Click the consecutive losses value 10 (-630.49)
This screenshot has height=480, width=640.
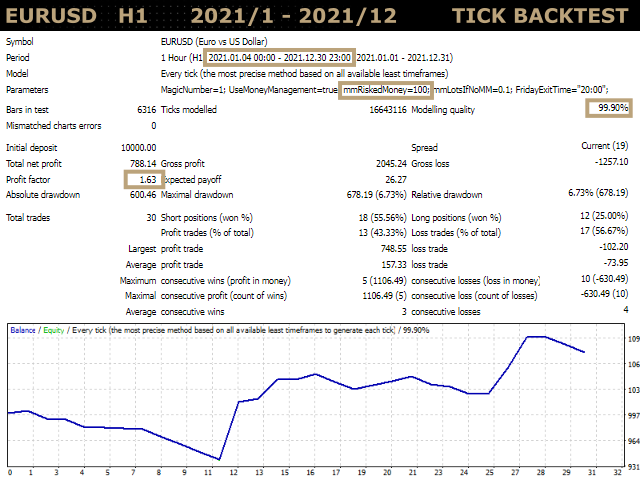point(604,279)
